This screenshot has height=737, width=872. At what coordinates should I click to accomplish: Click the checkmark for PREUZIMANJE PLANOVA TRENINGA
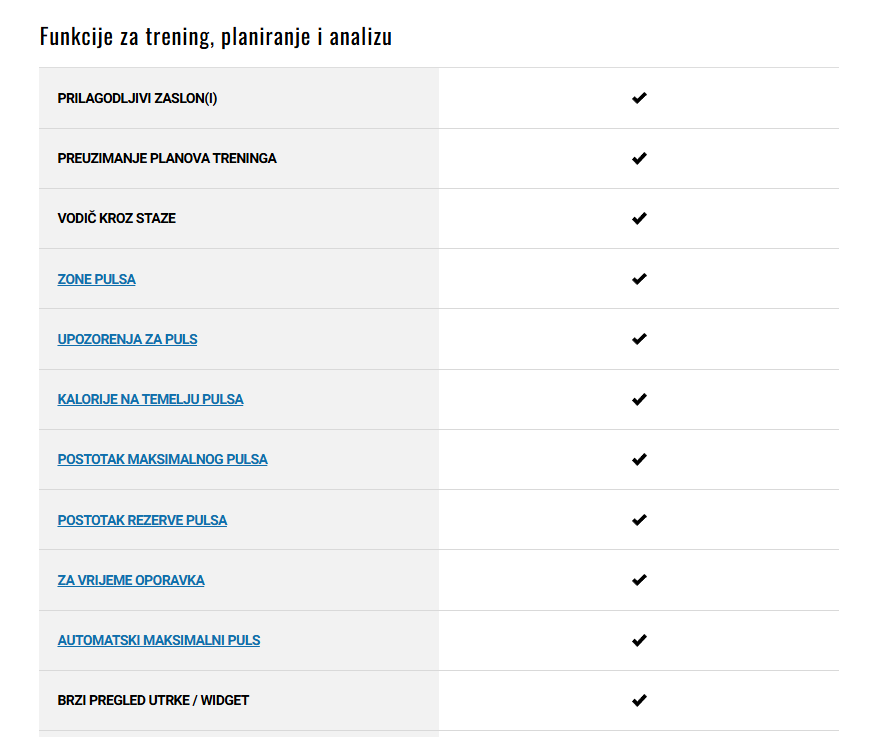(x=639, y=159)
